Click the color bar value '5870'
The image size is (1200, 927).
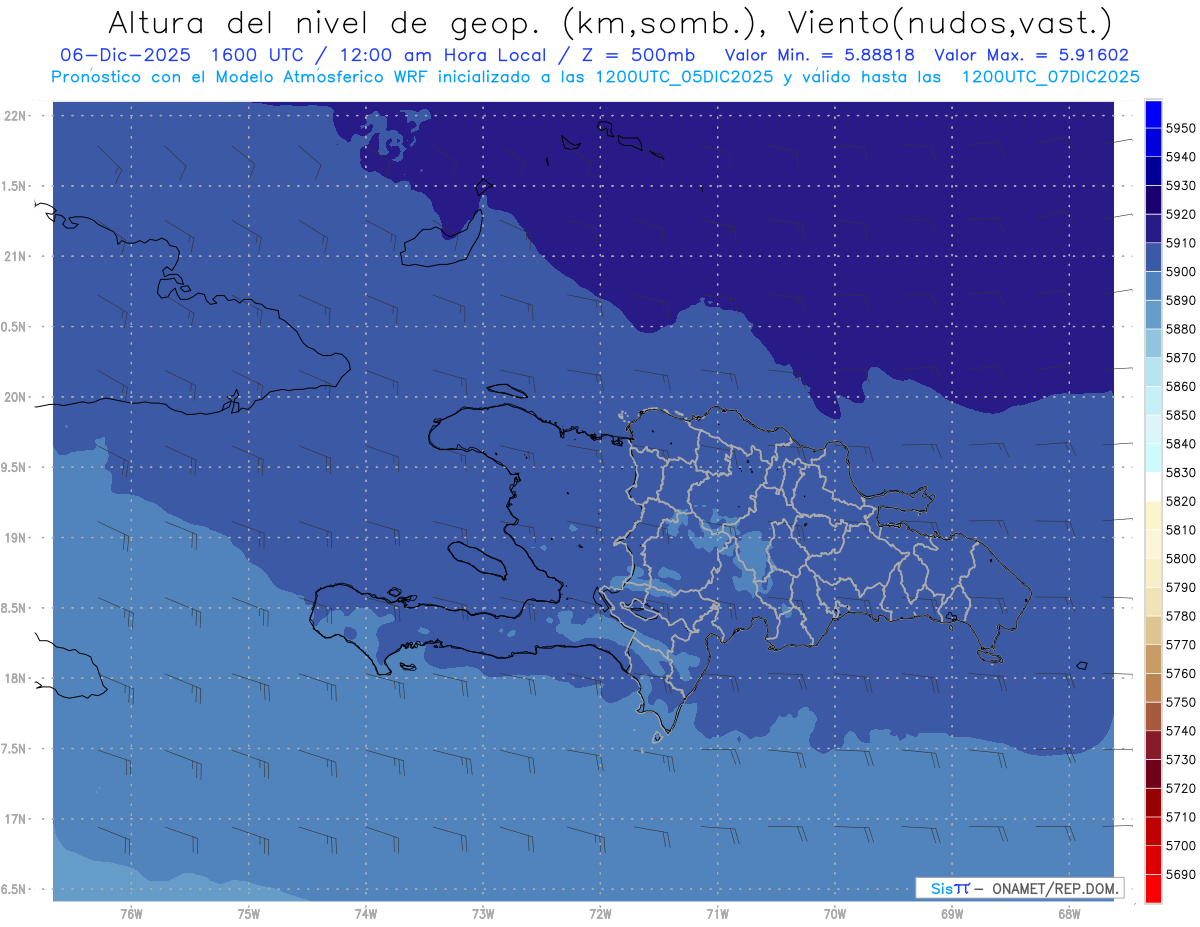pyautogui.click(x=1181, y=358)
